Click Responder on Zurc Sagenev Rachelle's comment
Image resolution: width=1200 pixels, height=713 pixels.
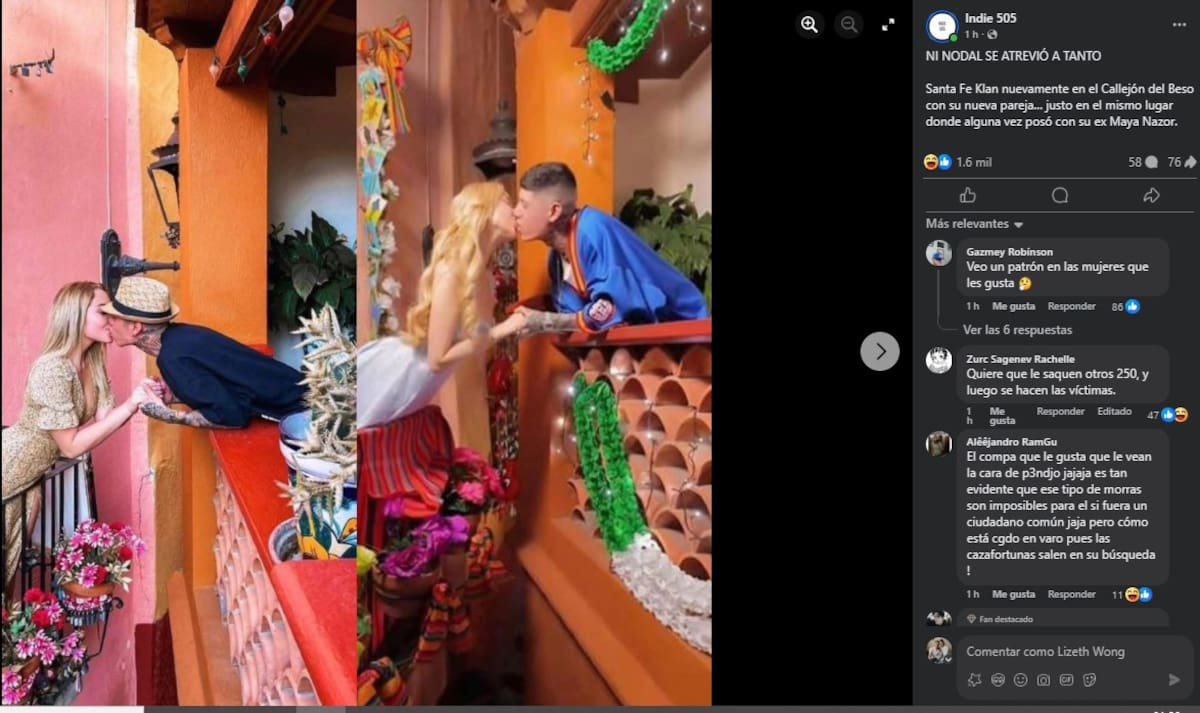click(1060, 411)
